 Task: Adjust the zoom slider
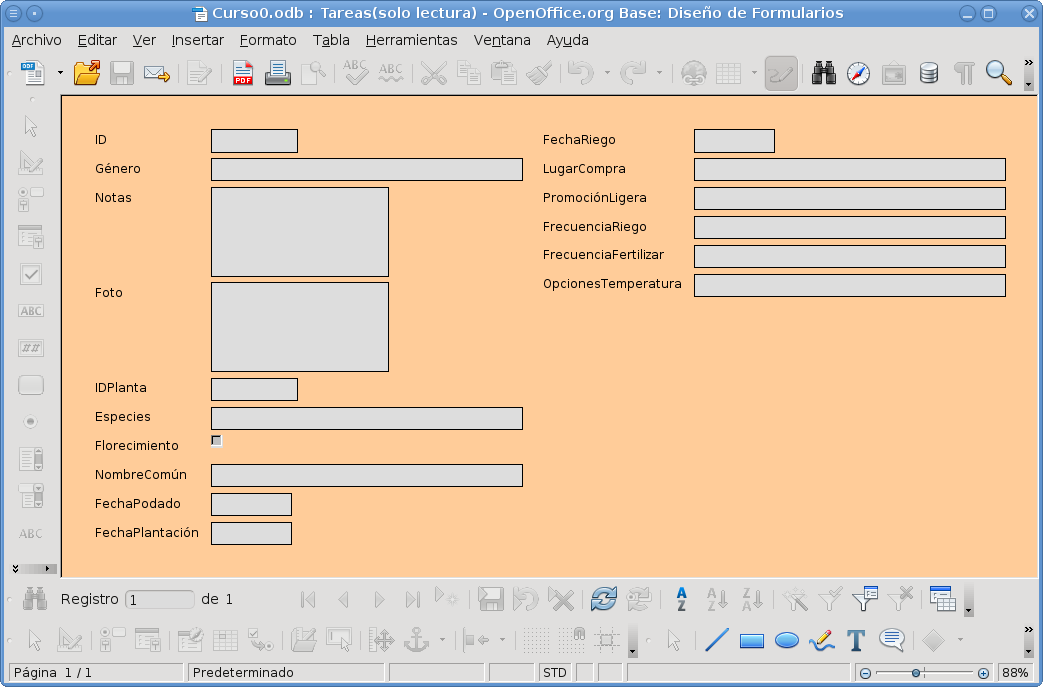(x=917, y=672)
